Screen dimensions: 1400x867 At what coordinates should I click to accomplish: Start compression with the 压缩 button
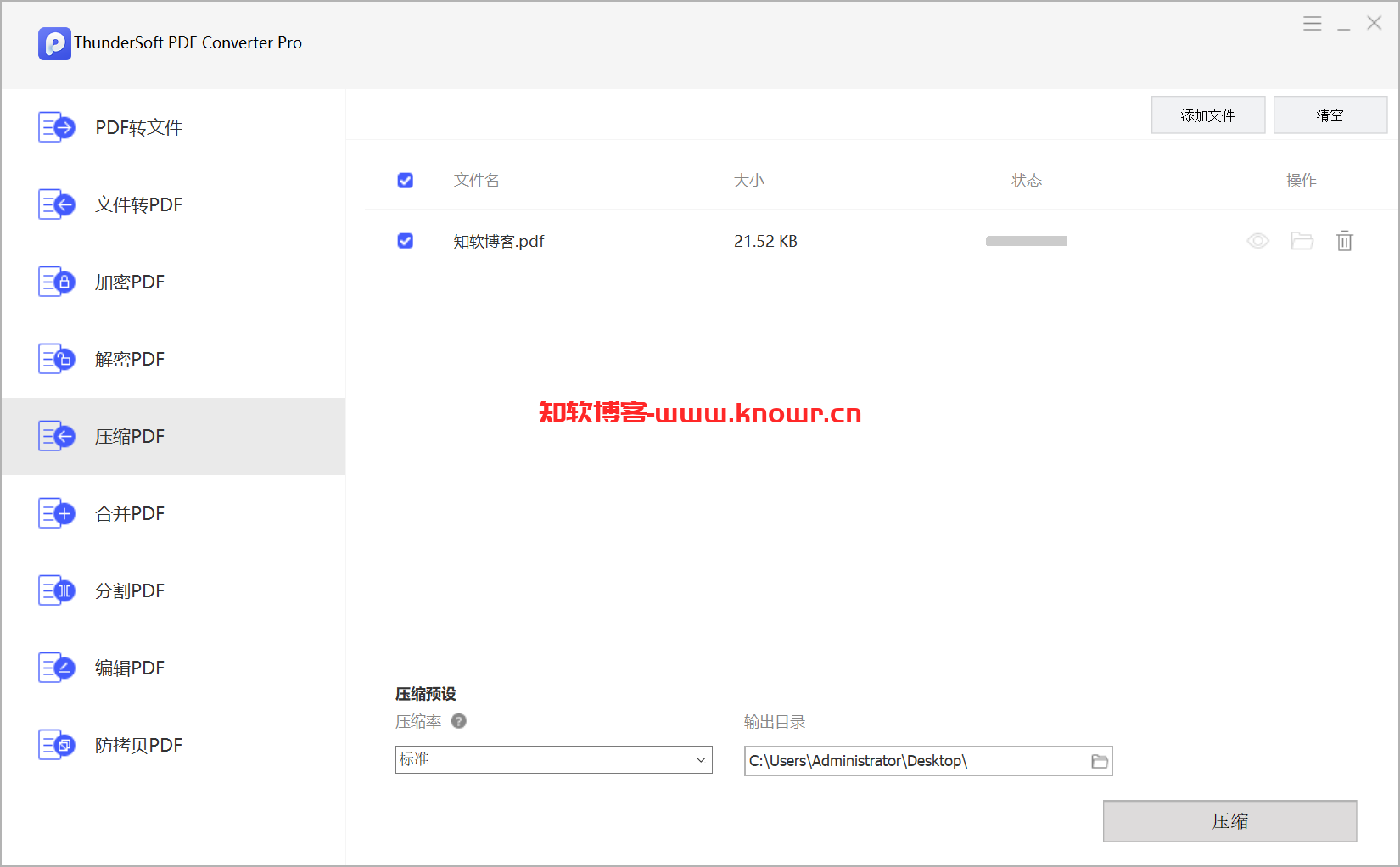tap(1230, 821)
